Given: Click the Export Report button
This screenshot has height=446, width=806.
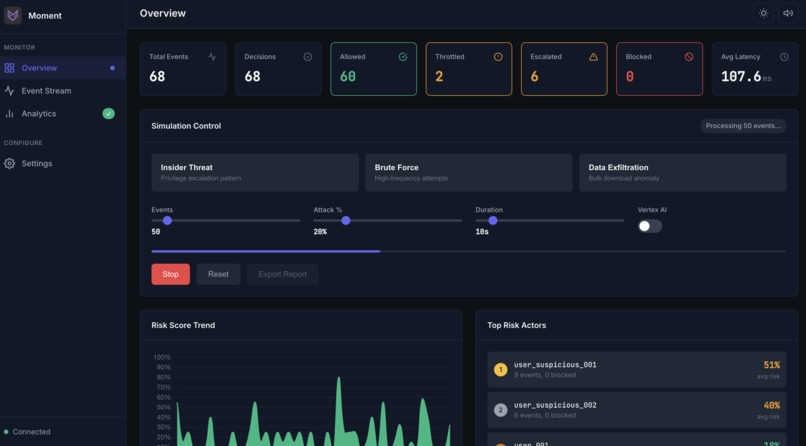Looking at the screenshot, I should pyautogui.click(x=283, y=274).
